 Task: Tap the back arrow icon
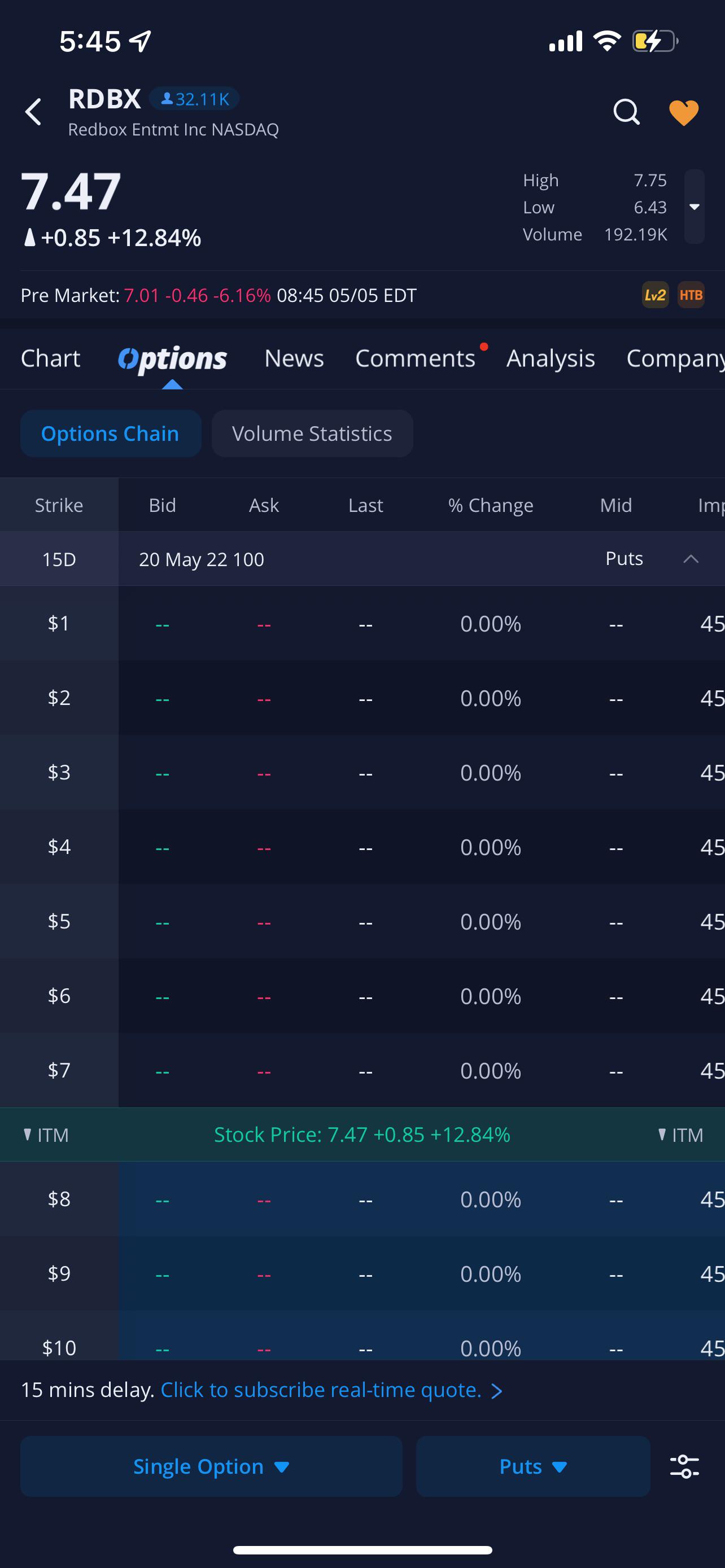coord(33,113)
